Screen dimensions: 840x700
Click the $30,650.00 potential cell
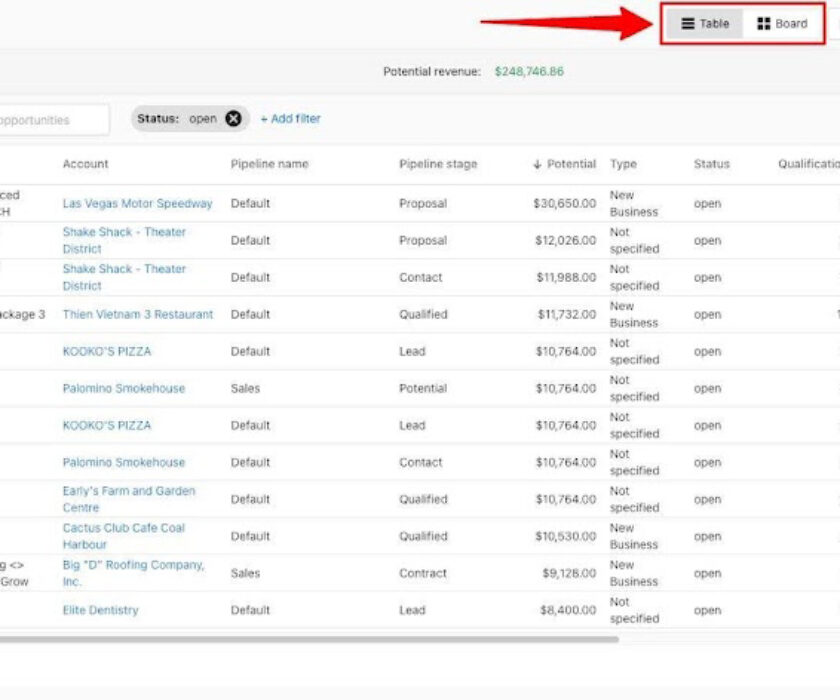565,204
